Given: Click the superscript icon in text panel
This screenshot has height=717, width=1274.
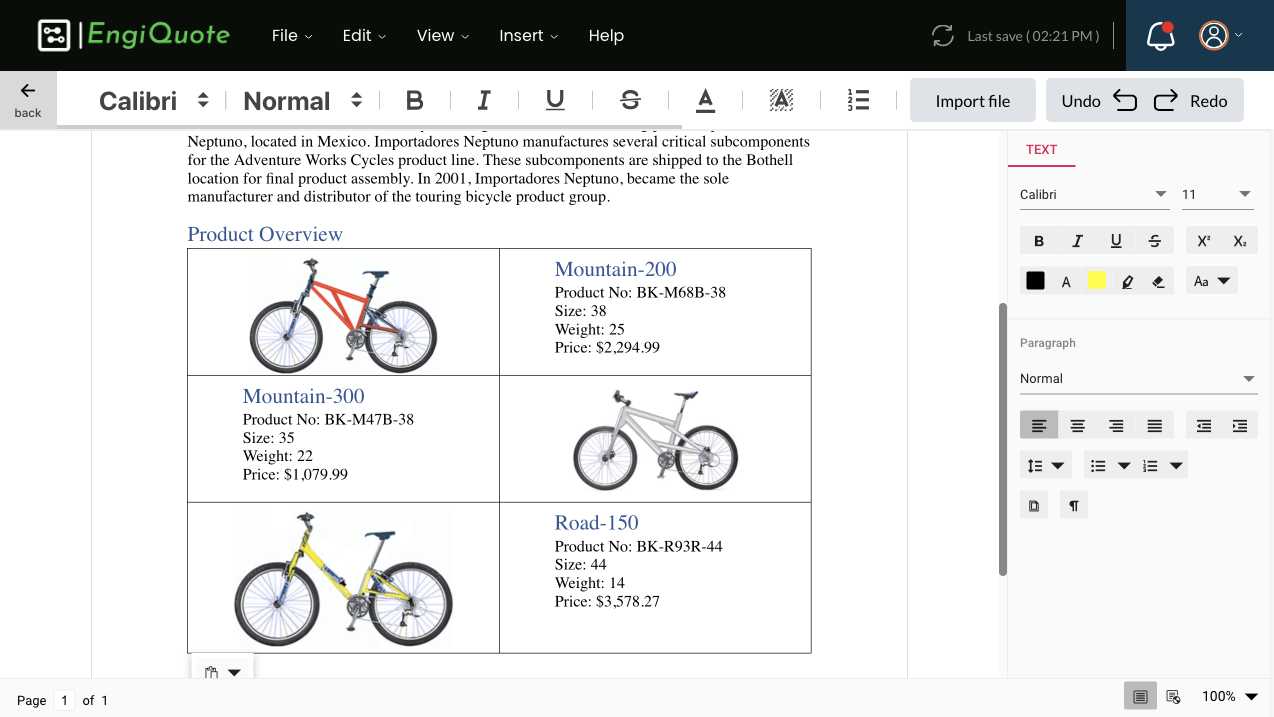Looking at the screenshot, I should pyautogui.click(x=1203, y=241).
